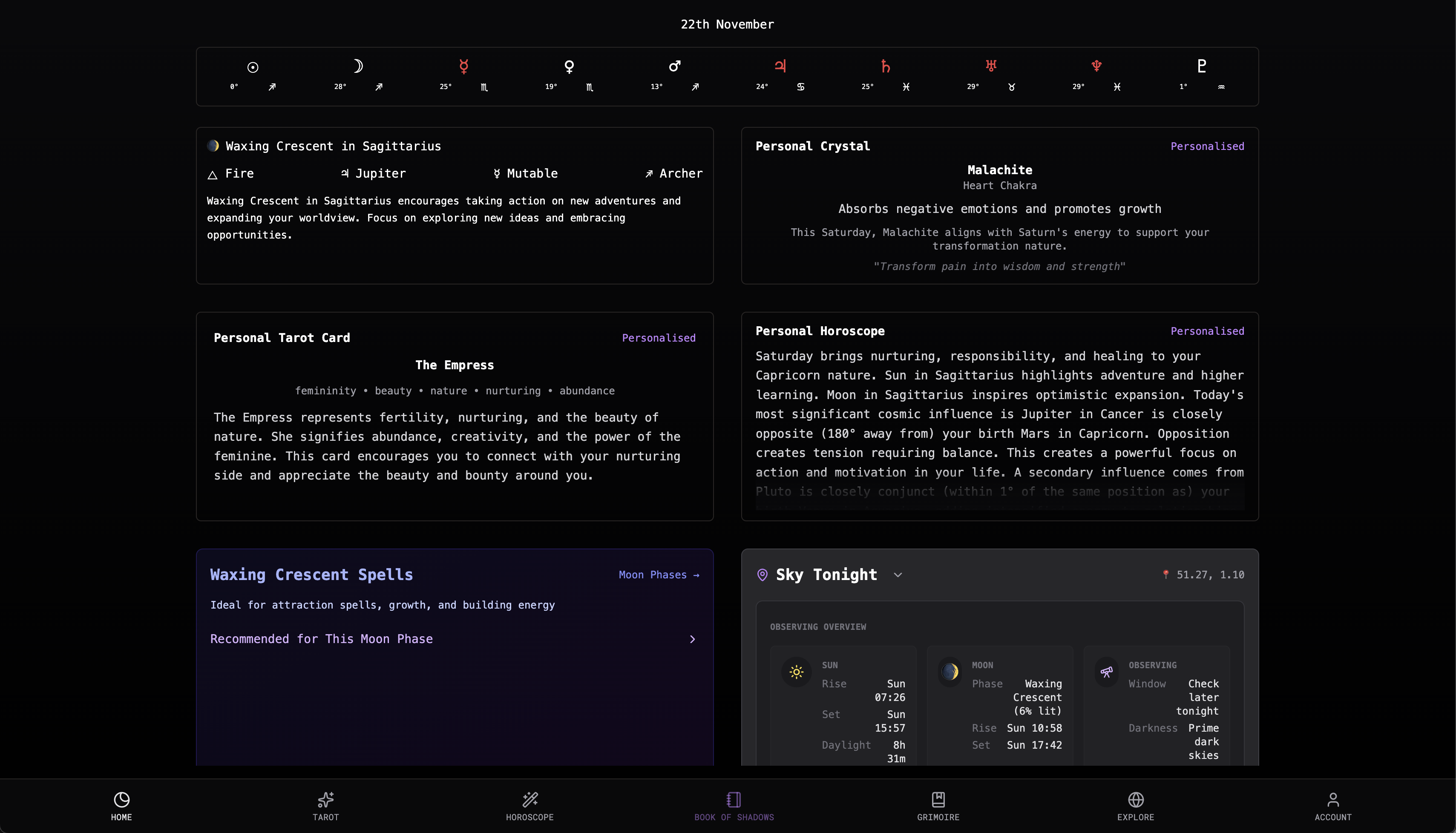This screenshot has width=1456, height=833.
Task: Click the crescent Moon planet symbol
Action: tap(358, 66)
